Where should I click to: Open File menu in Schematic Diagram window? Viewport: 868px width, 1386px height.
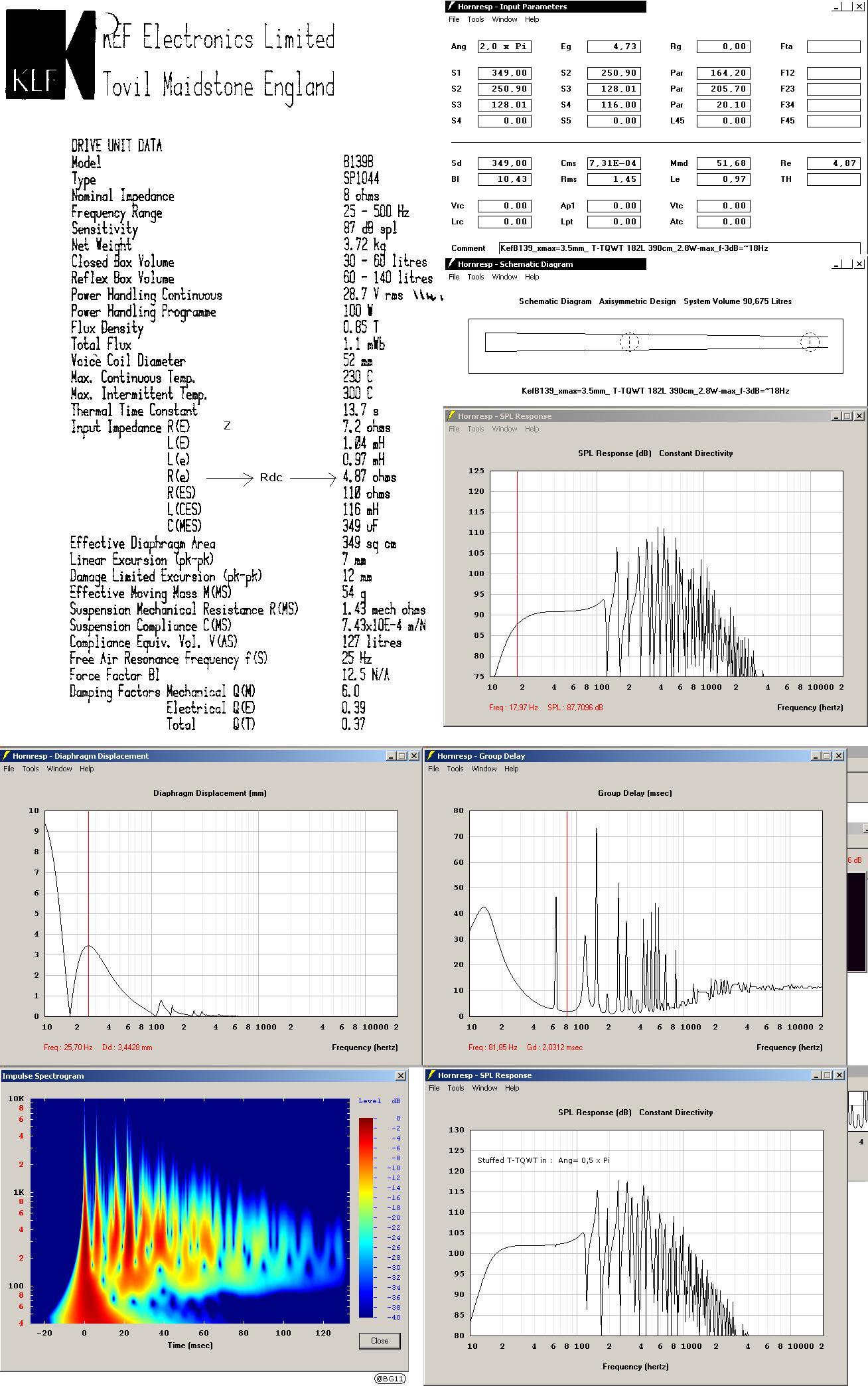[454, 277]
